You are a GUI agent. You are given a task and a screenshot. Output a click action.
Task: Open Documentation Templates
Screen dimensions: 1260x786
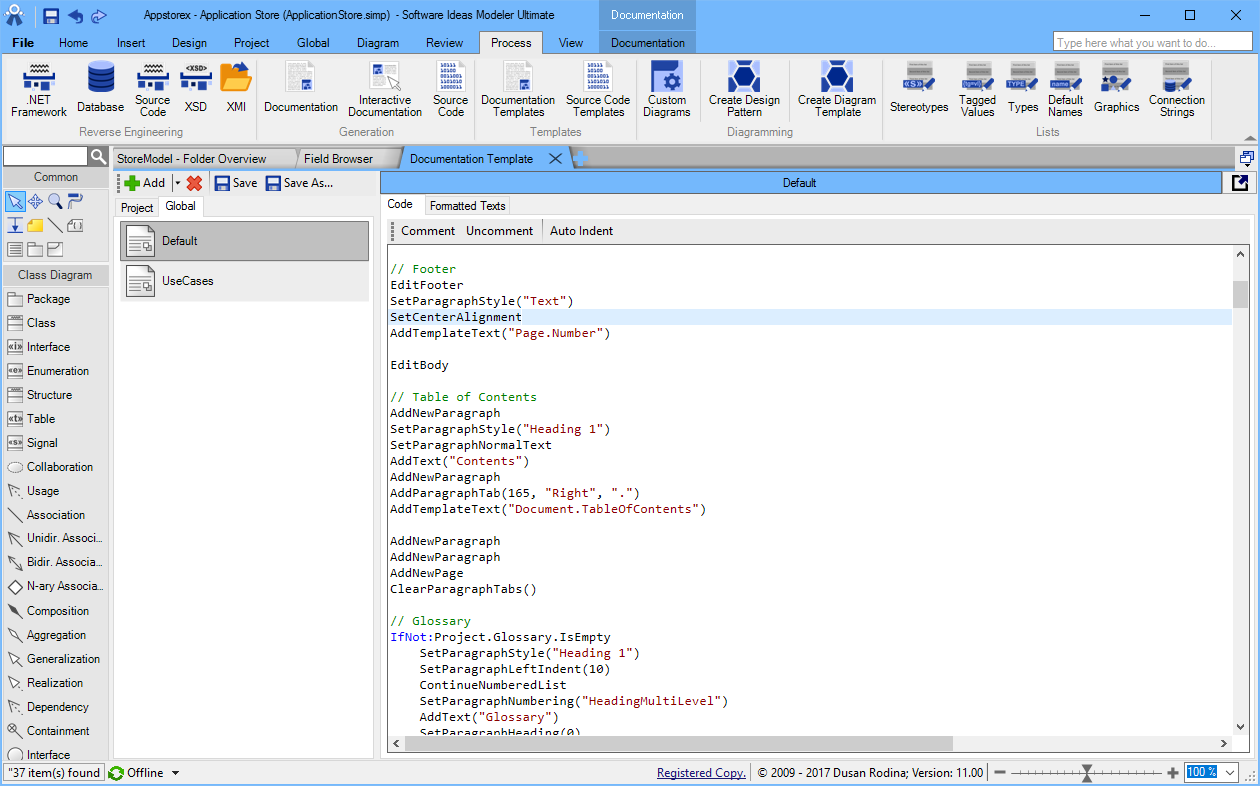click(518, 89)
